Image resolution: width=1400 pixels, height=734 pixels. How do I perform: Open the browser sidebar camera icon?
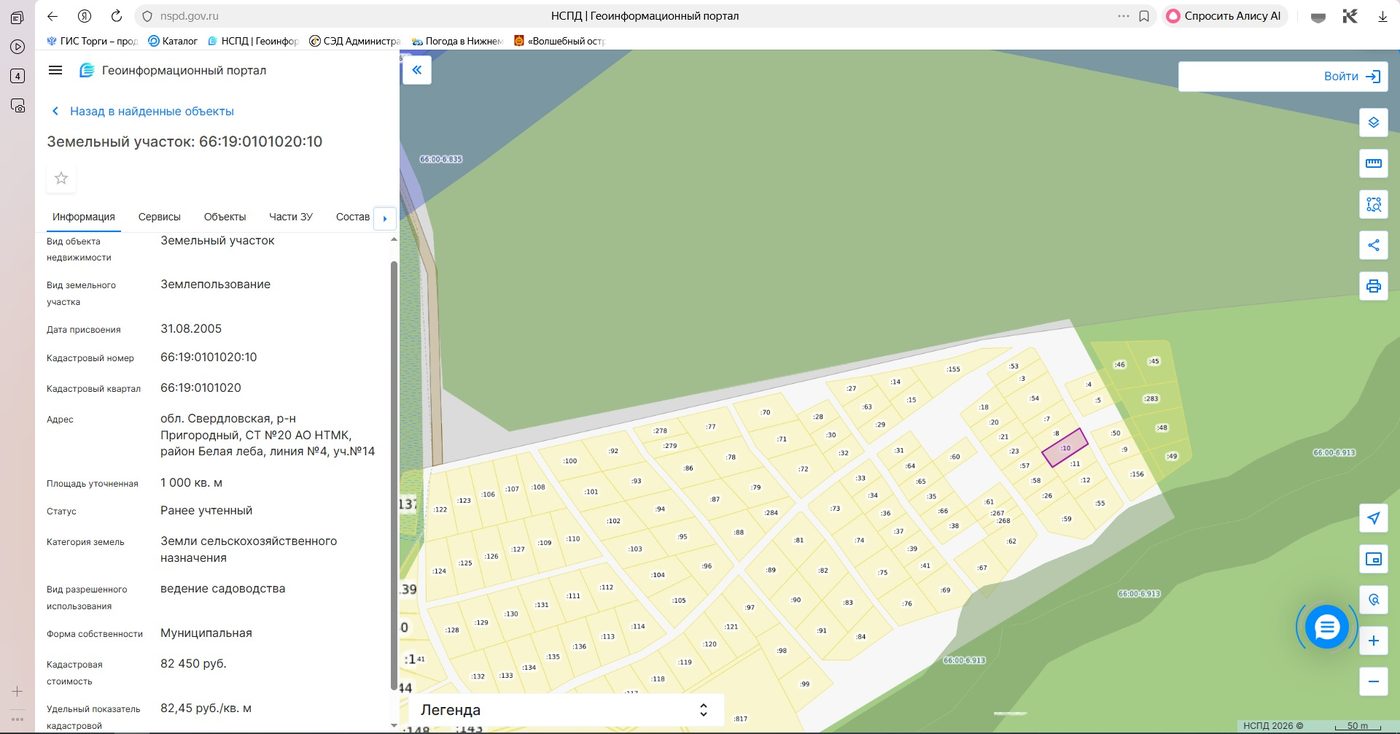pyautogui.click(x=17, y=105)
